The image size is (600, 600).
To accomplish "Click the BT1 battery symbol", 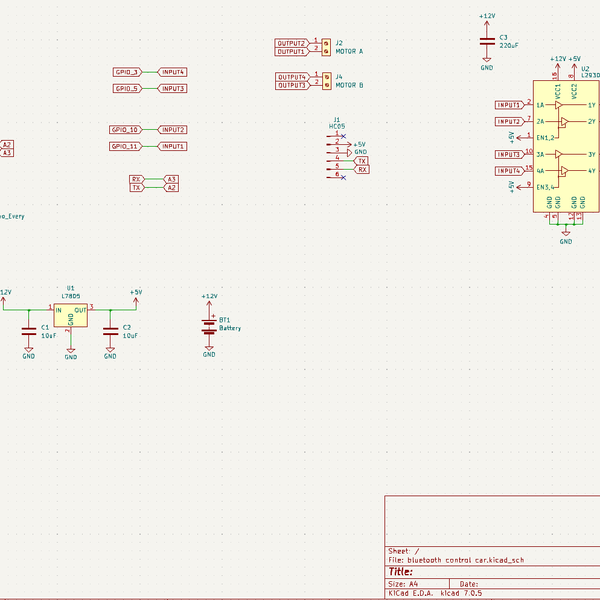I will tap(209, 324).
